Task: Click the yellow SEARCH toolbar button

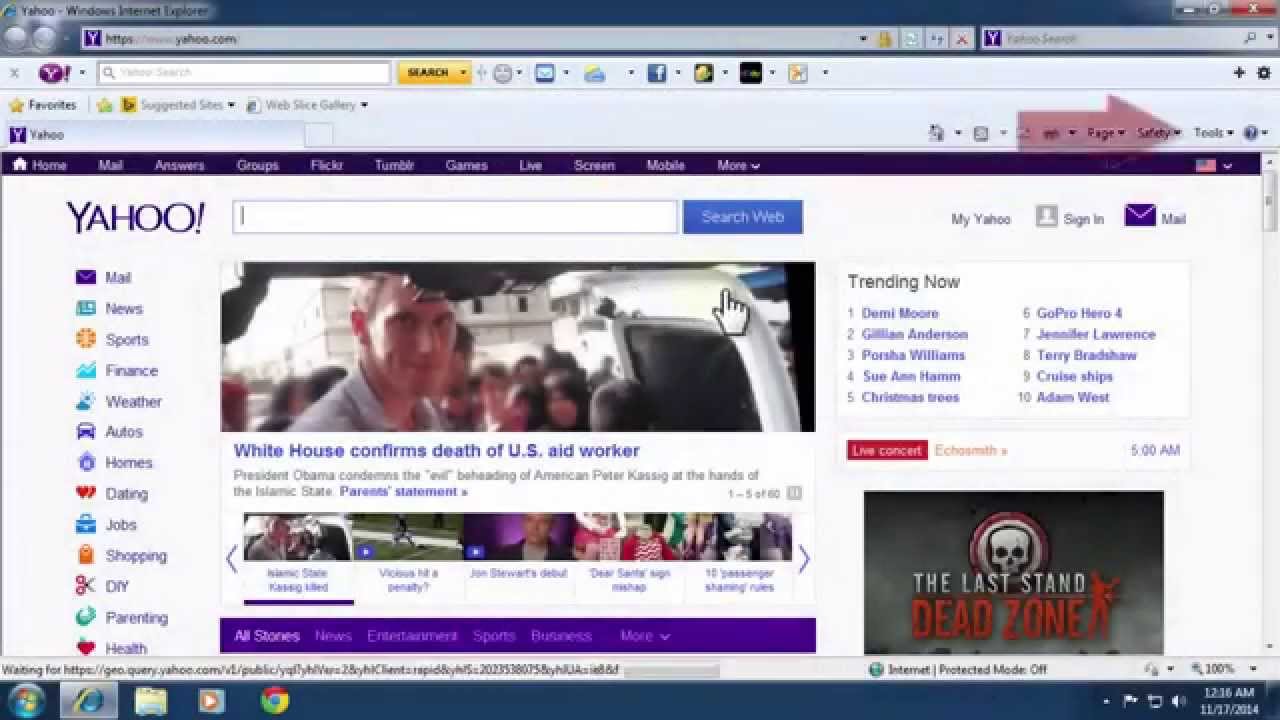Action: coord(428,73)
